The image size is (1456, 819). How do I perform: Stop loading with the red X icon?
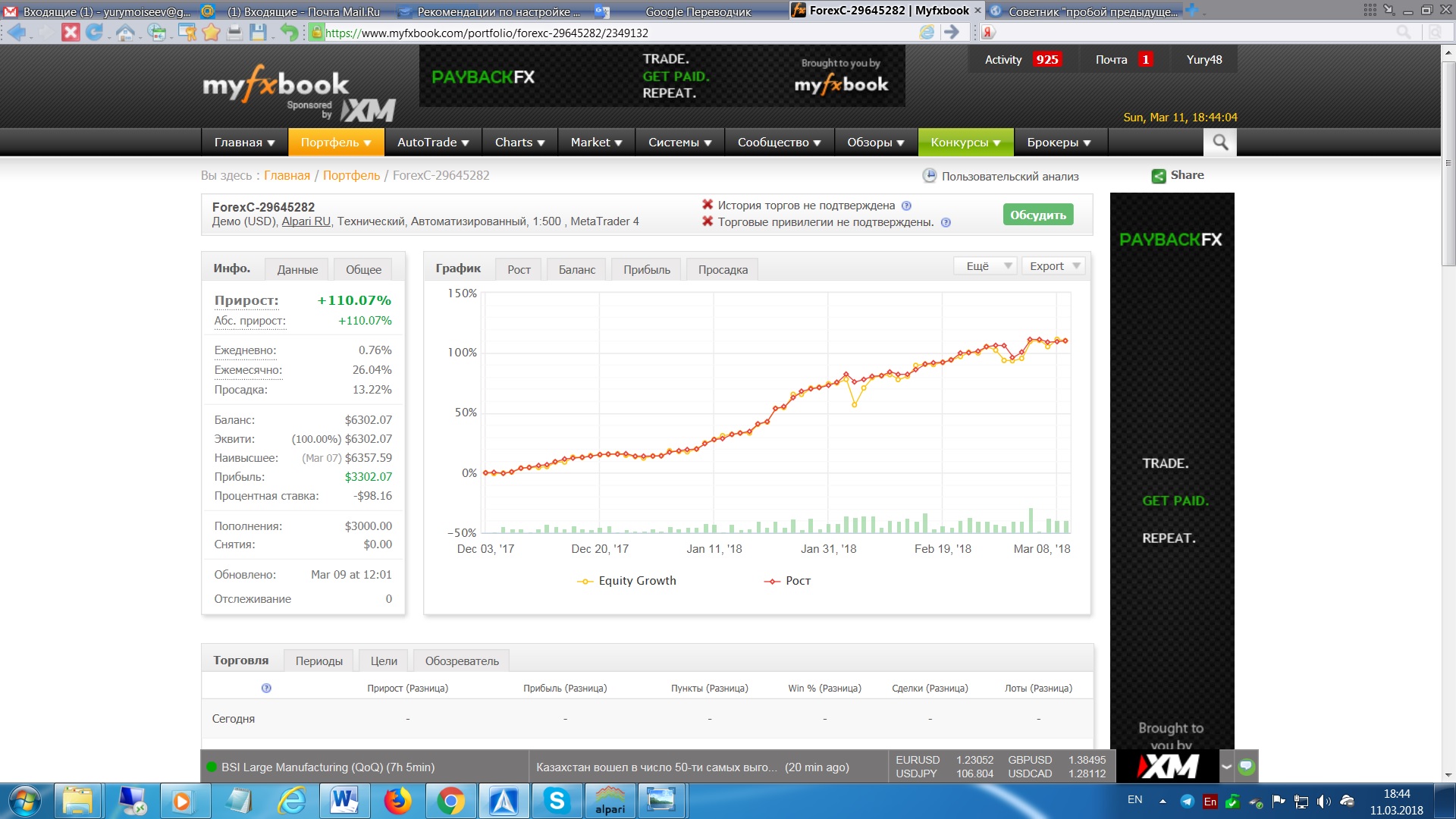click(x=71, y=33)
